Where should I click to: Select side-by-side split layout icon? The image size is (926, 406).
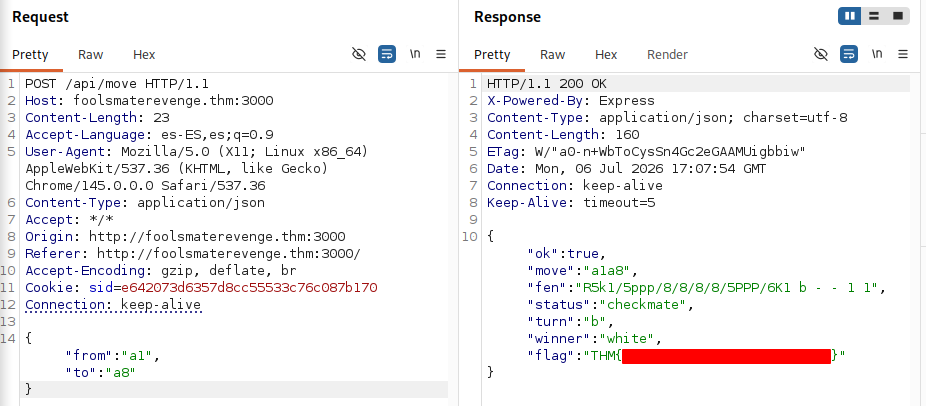coord(850,16)
